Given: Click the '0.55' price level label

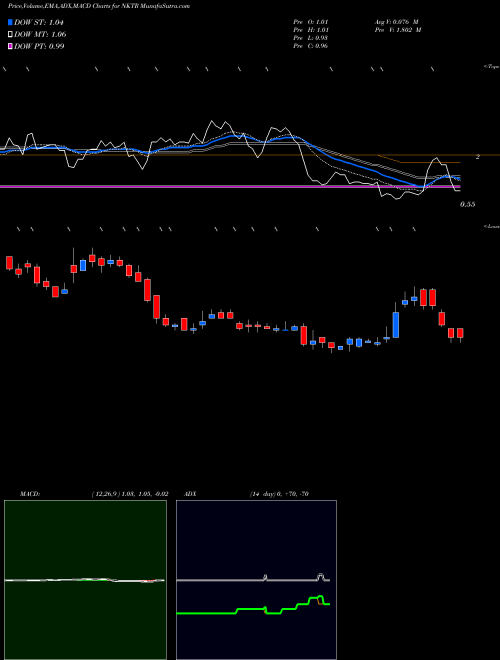Looking at the screenshot, I should (x=468, y=204).
